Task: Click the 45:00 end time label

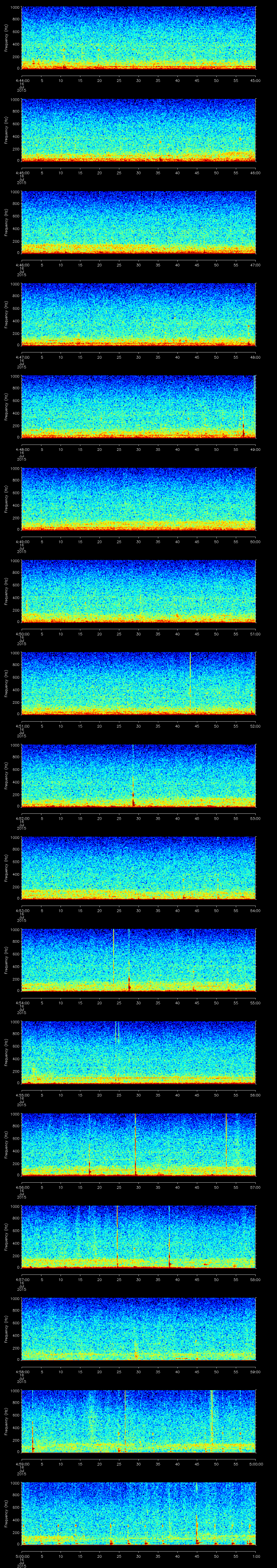Action: (256, 80)
